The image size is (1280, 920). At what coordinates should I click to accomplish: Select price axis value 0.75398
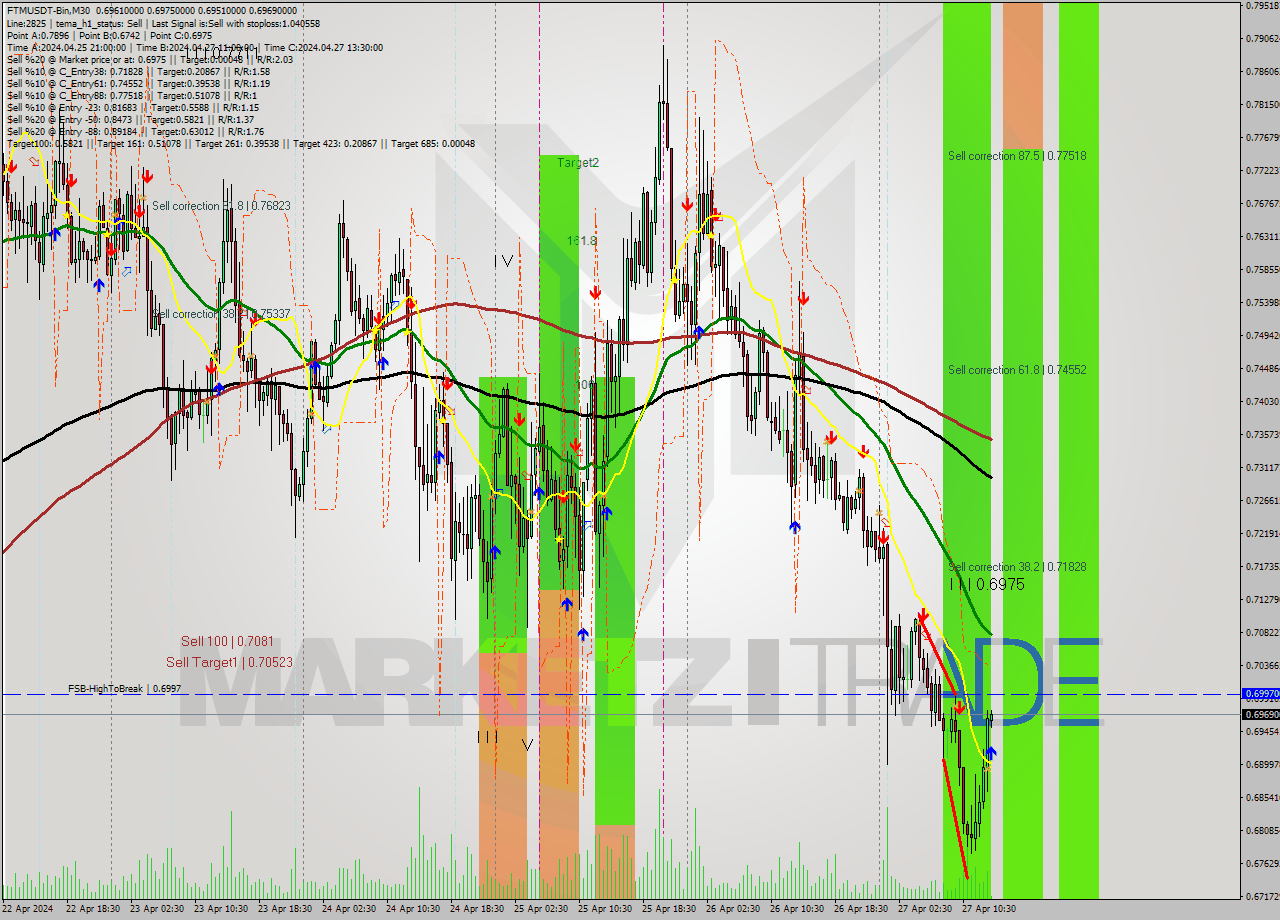pos(1263,303)
